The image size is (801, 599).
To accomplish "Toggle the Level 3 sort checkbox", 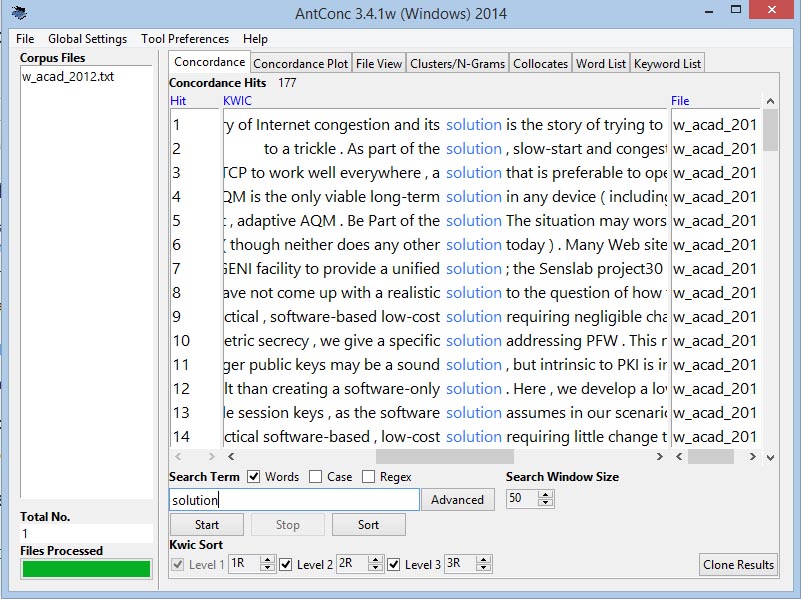I will [394, 564].
